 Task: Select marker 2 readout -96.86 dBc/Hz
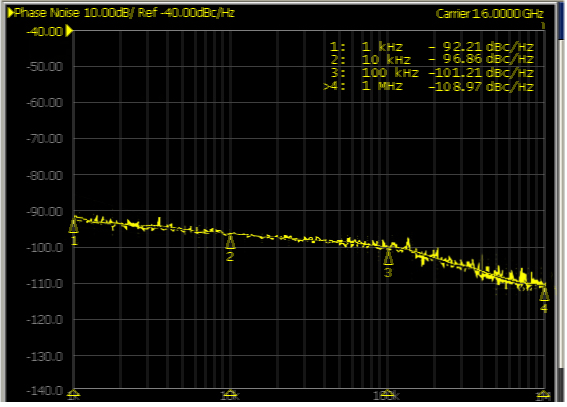click(x=481, y=59)
